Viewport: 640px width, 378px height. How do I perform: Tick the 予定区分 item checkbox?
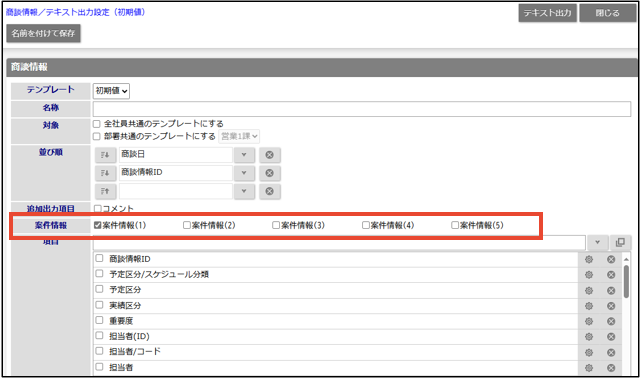99,289
